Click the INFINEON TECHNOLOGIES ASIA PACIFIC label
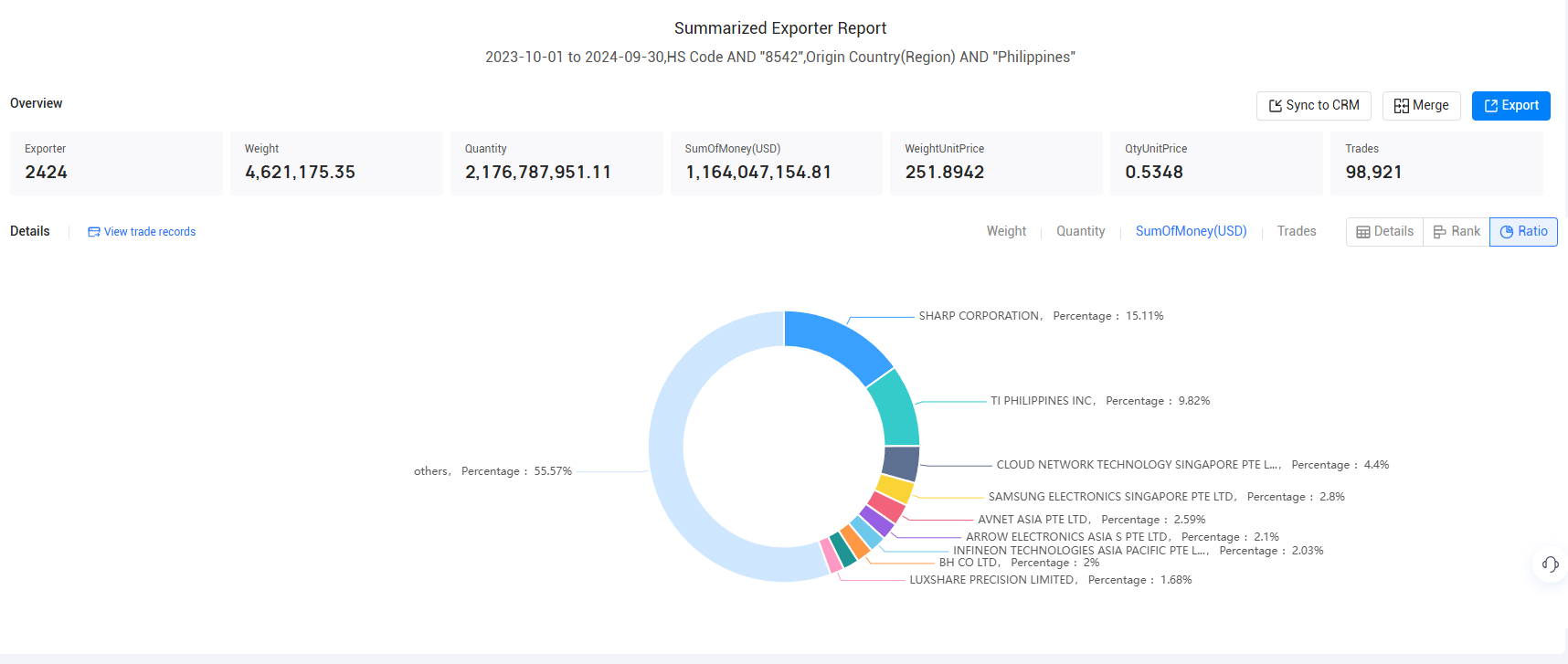 (x=1138, y=551)
